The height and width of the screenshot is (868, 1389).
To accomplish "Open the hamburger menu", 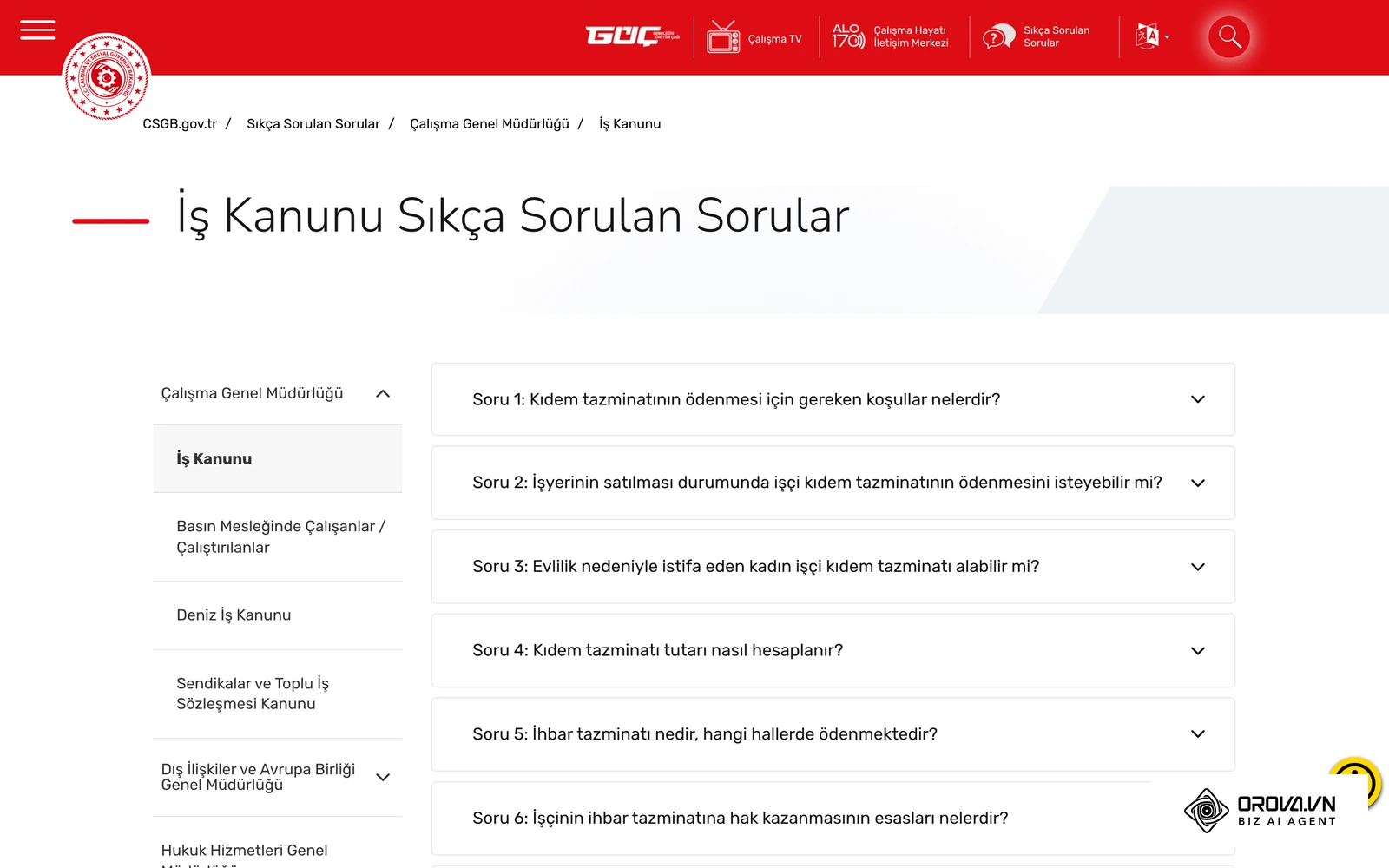I will tap(37, 30).
